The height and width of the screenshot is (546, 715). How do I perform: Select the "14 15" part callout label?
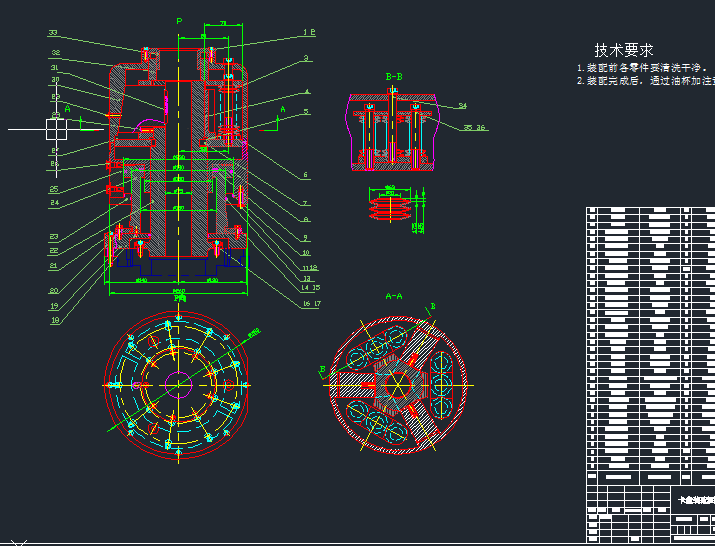click(x=311, y=288)
